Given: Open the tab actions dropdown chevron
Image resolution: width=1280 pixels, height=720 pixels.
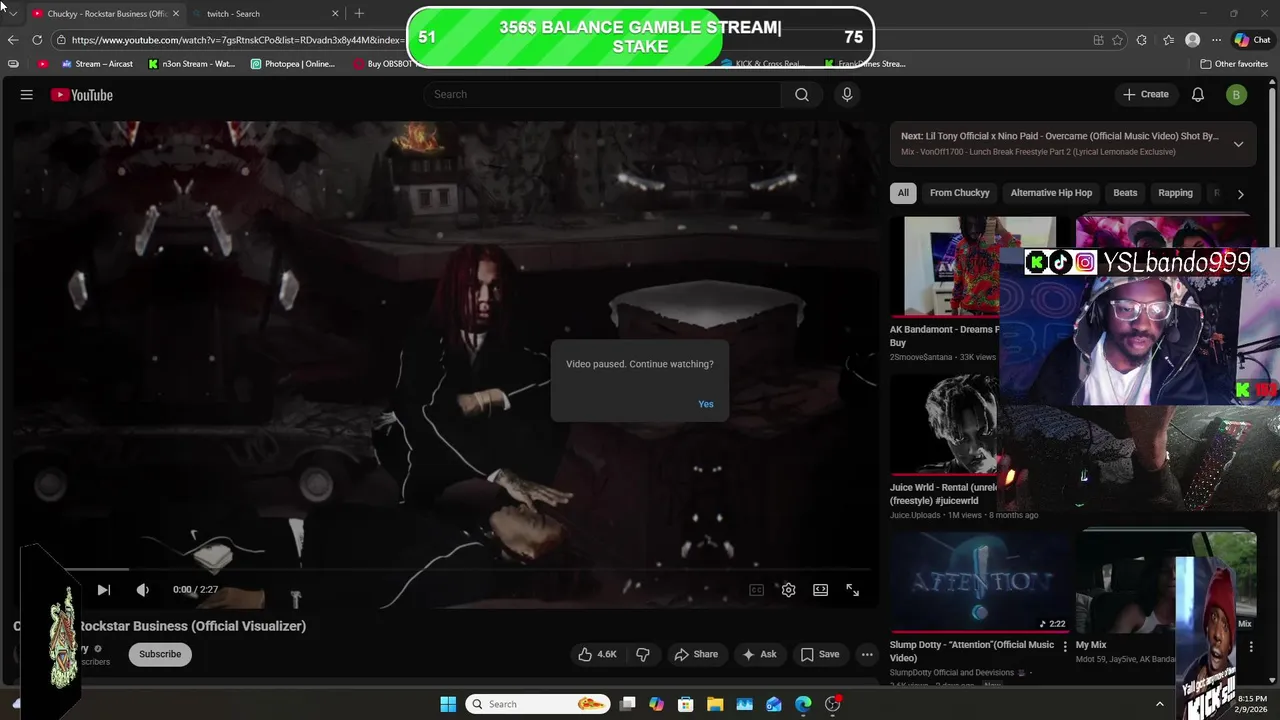Looking at the screenshot, I should tap(12, 13).
